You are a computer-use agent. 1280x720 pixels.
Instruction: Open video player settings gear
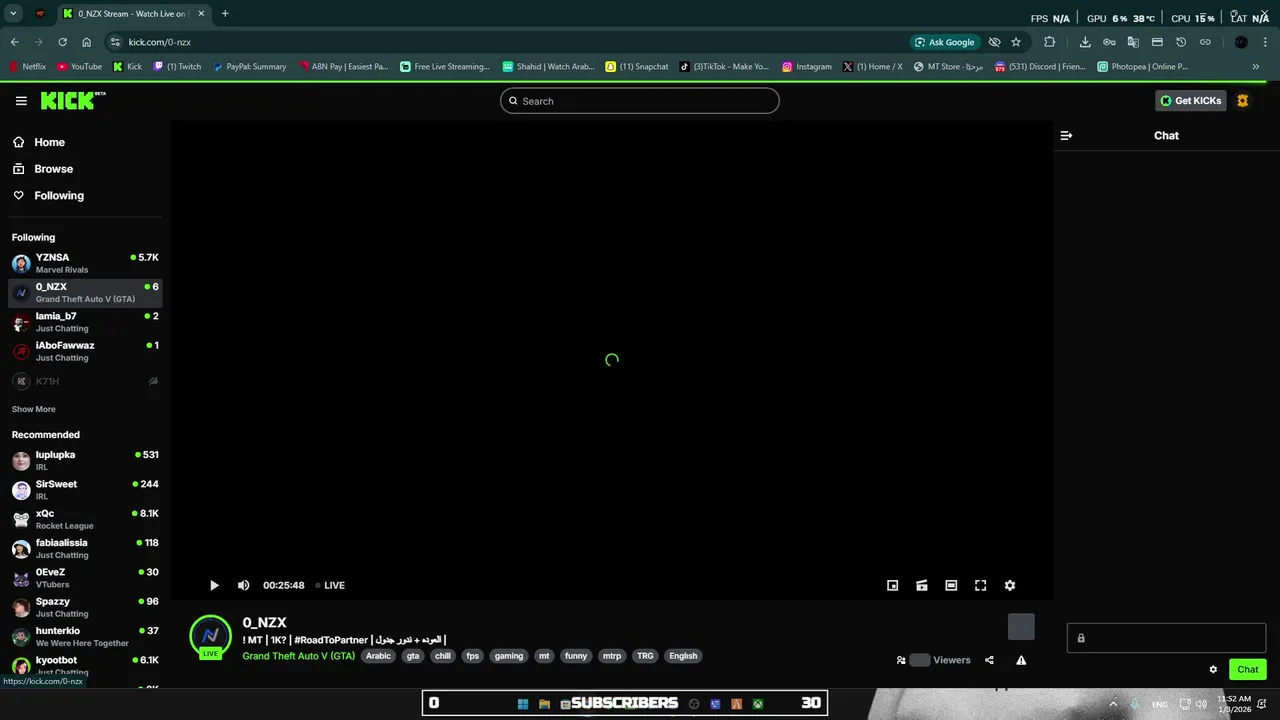point(1010,586)
